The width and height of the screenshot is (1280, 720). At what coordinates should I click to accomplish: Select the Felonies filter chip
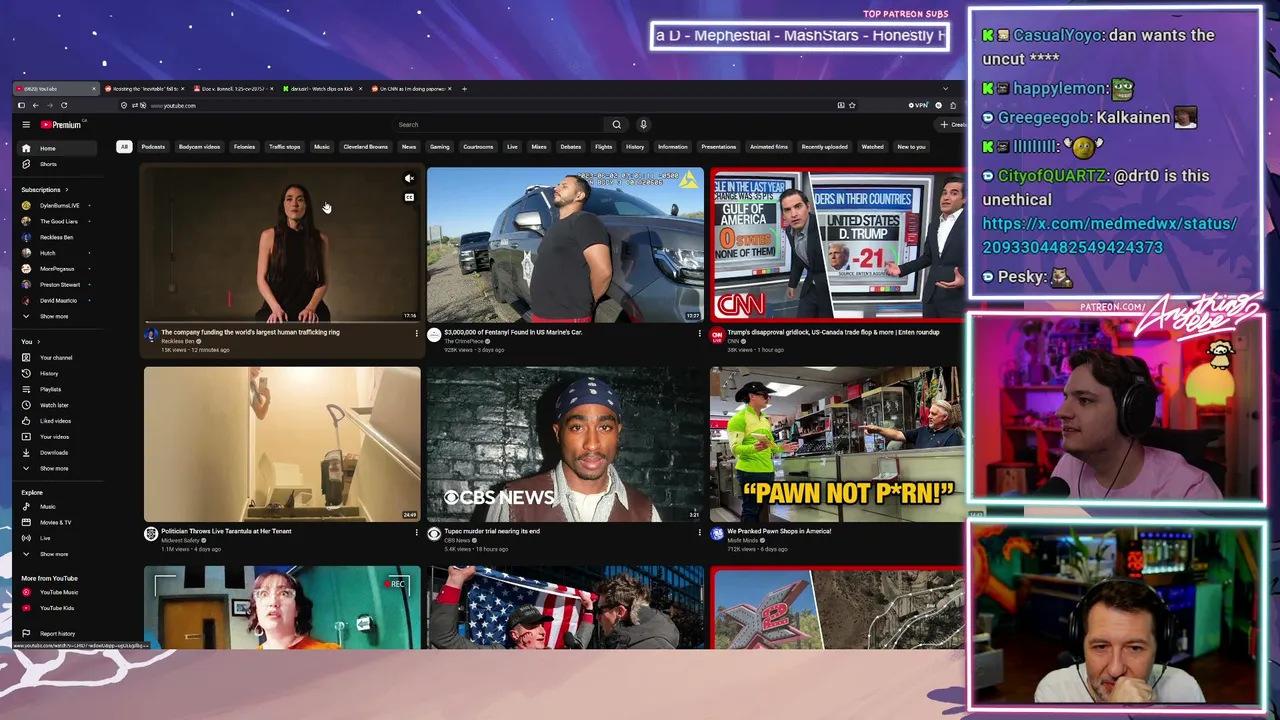244,147
